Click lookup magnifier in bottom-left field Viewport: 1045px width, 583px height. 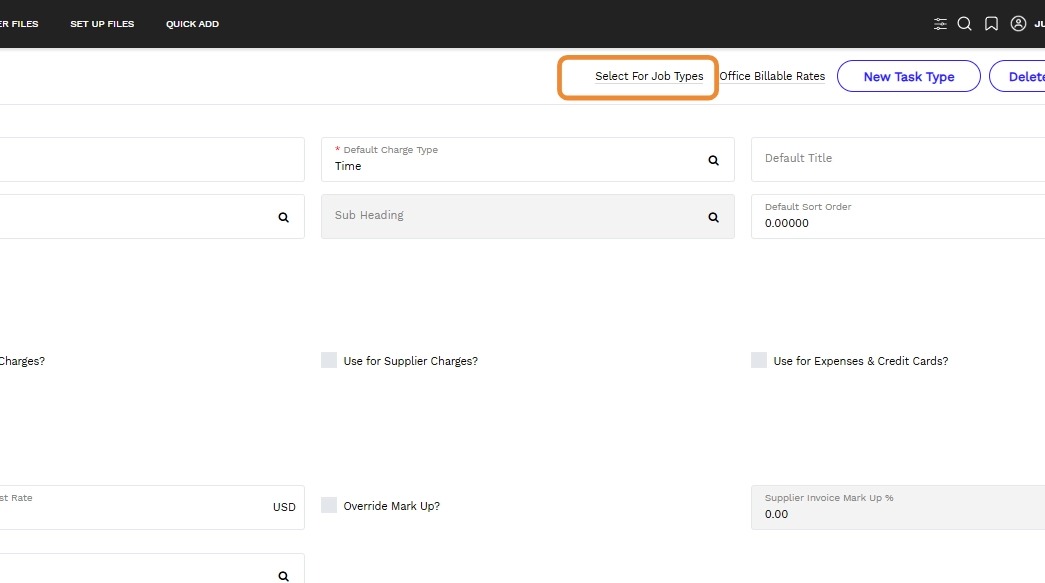point(284,575)
